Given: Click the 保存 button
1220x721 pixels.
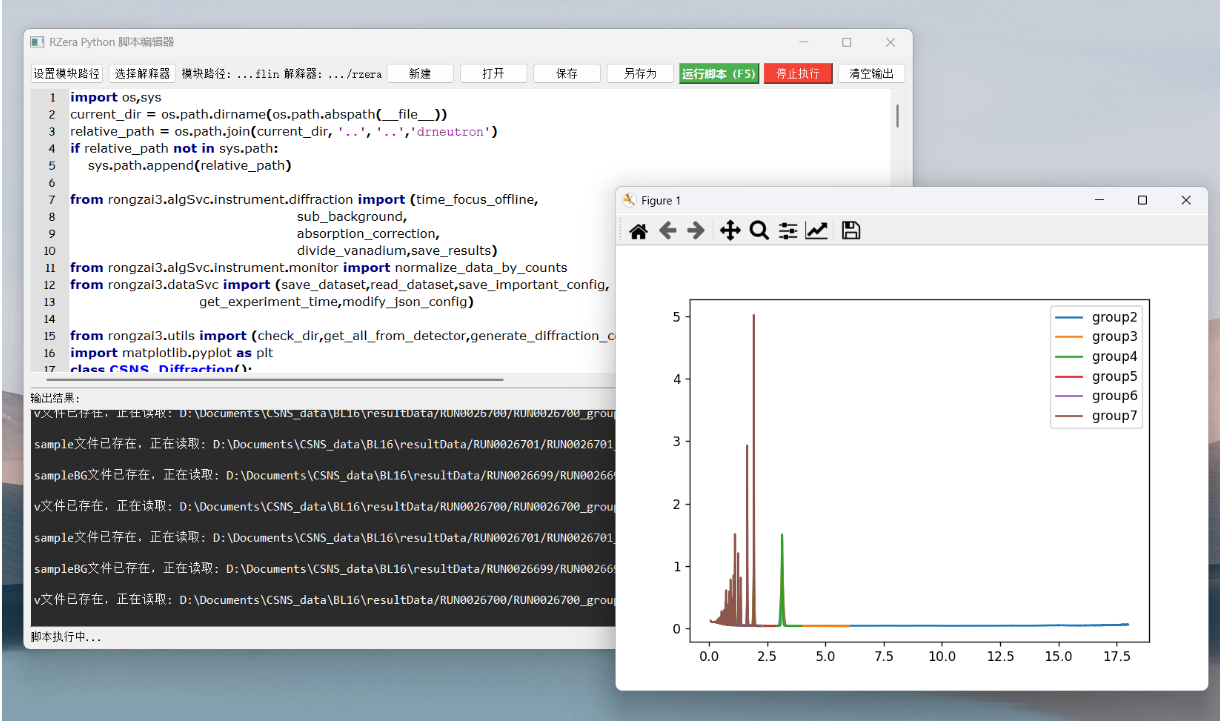Looking at the screenshot, I should (566, 74).
